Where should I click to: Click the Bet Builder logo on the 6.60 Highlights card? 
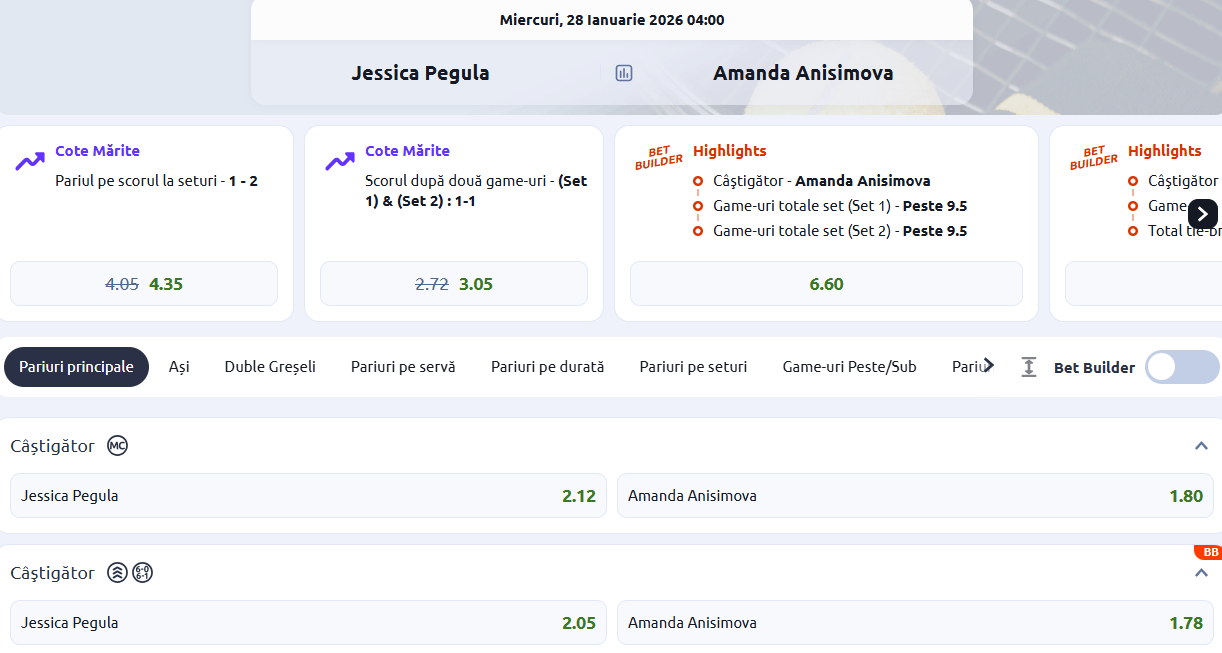[659, 158]
